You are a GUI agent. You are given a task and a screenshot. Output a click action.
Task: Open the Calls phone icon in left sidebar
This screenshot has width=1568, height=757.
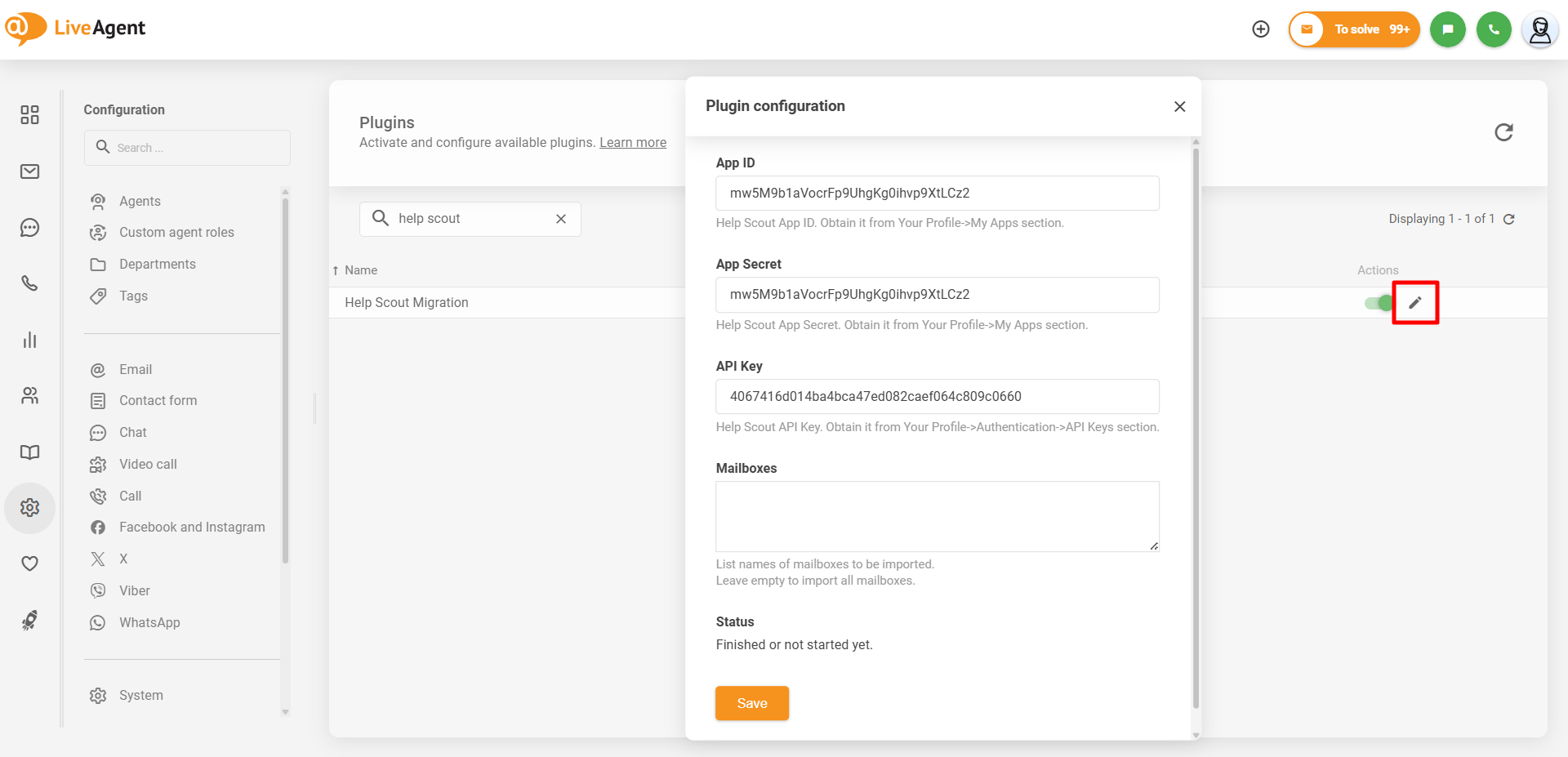tap(30, 283)
